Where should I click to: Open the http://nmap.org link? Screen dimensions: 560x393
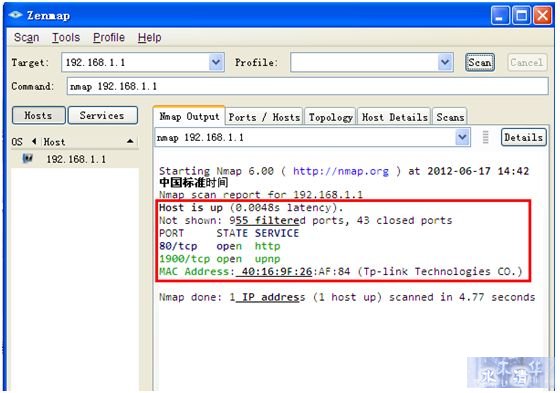coord(340,171)
